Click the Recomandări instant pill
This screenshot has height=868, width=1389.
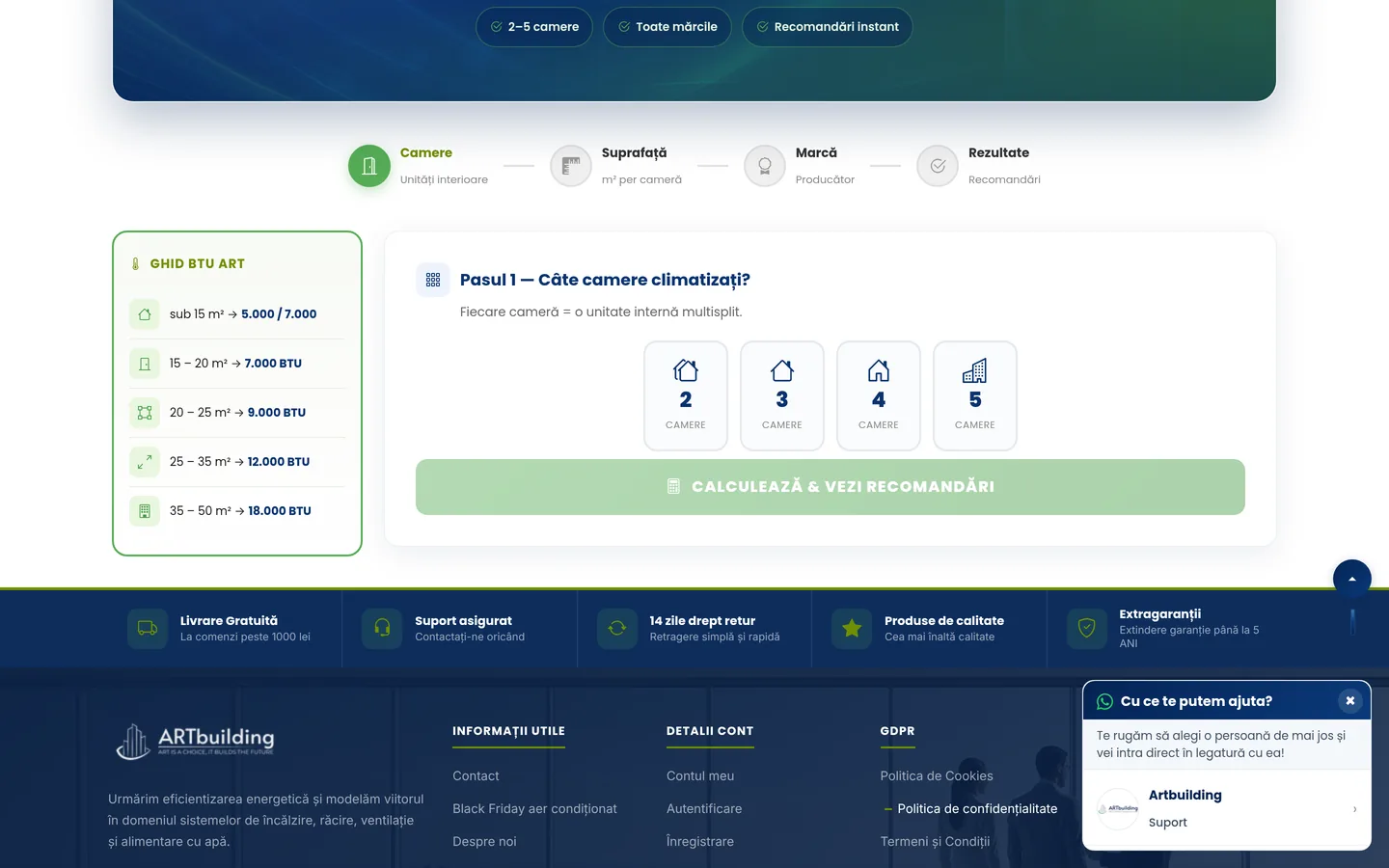tap(828, 27)
